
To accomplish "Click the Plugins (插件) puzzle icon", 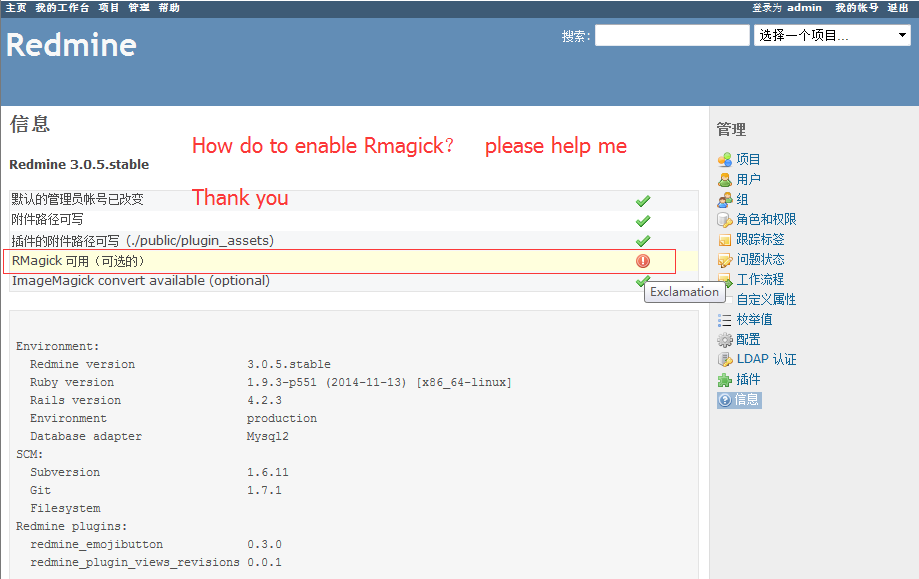I will (725, 380).
